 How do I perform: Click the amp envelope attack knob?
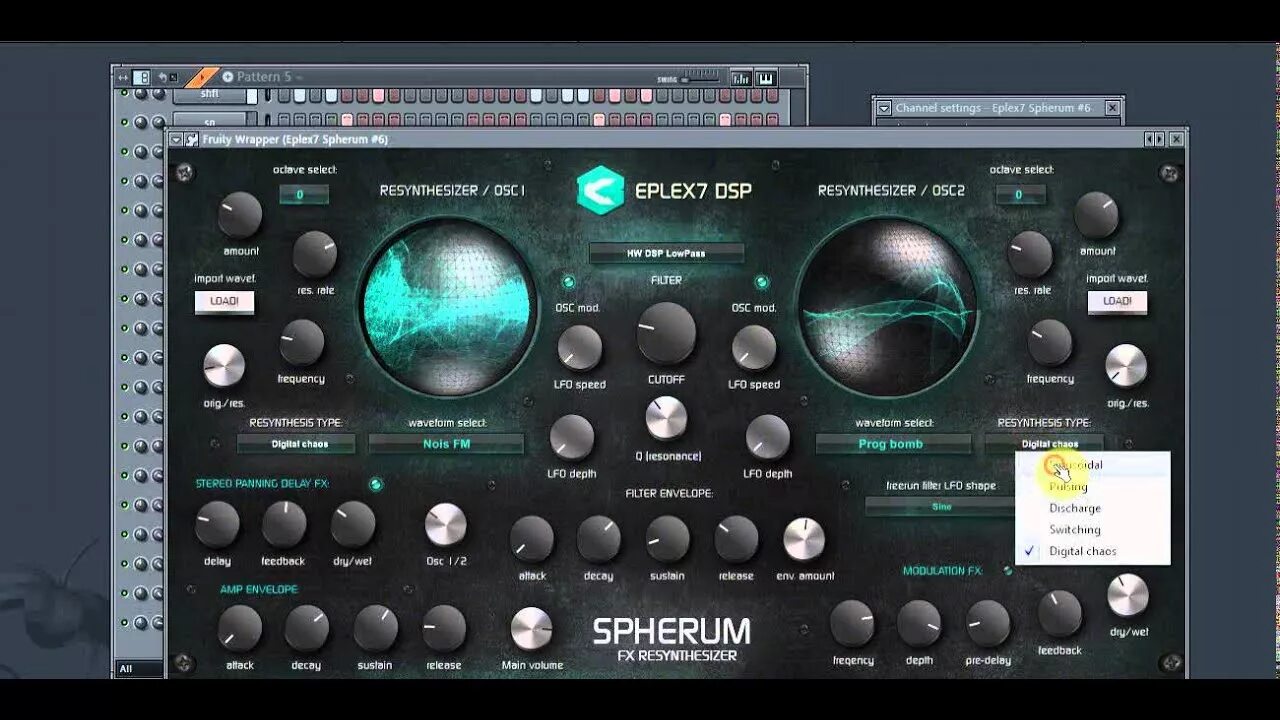tap(240, 628)
